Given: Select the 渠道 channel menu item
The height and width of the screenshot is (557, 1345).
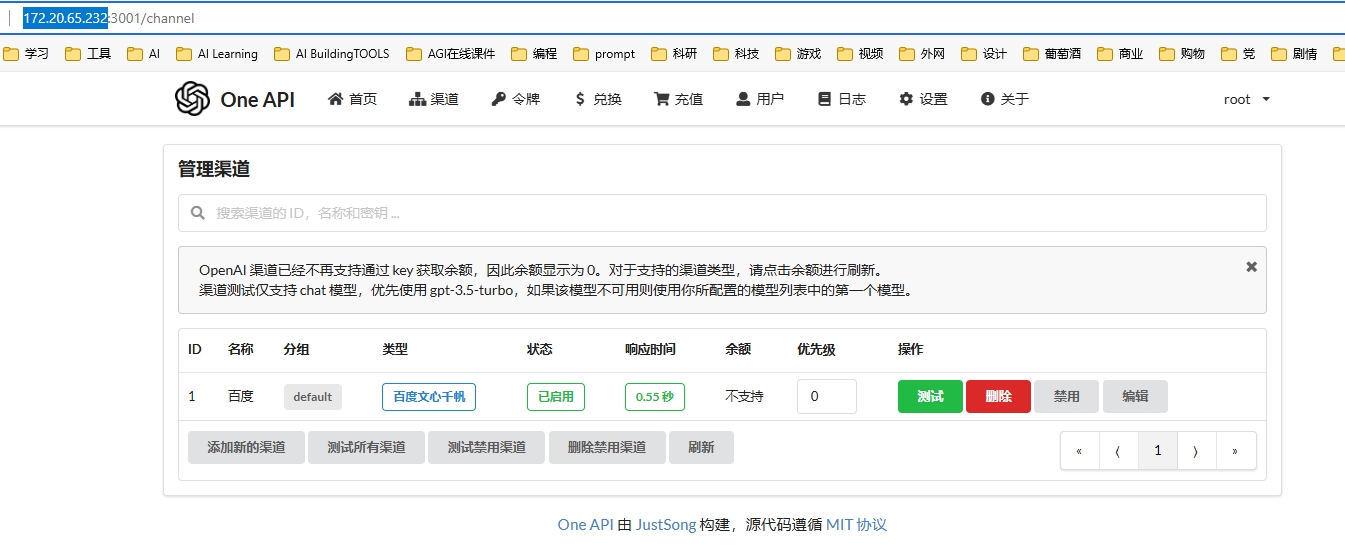Looking at the screenshot, I should click(x=434, y=99).
